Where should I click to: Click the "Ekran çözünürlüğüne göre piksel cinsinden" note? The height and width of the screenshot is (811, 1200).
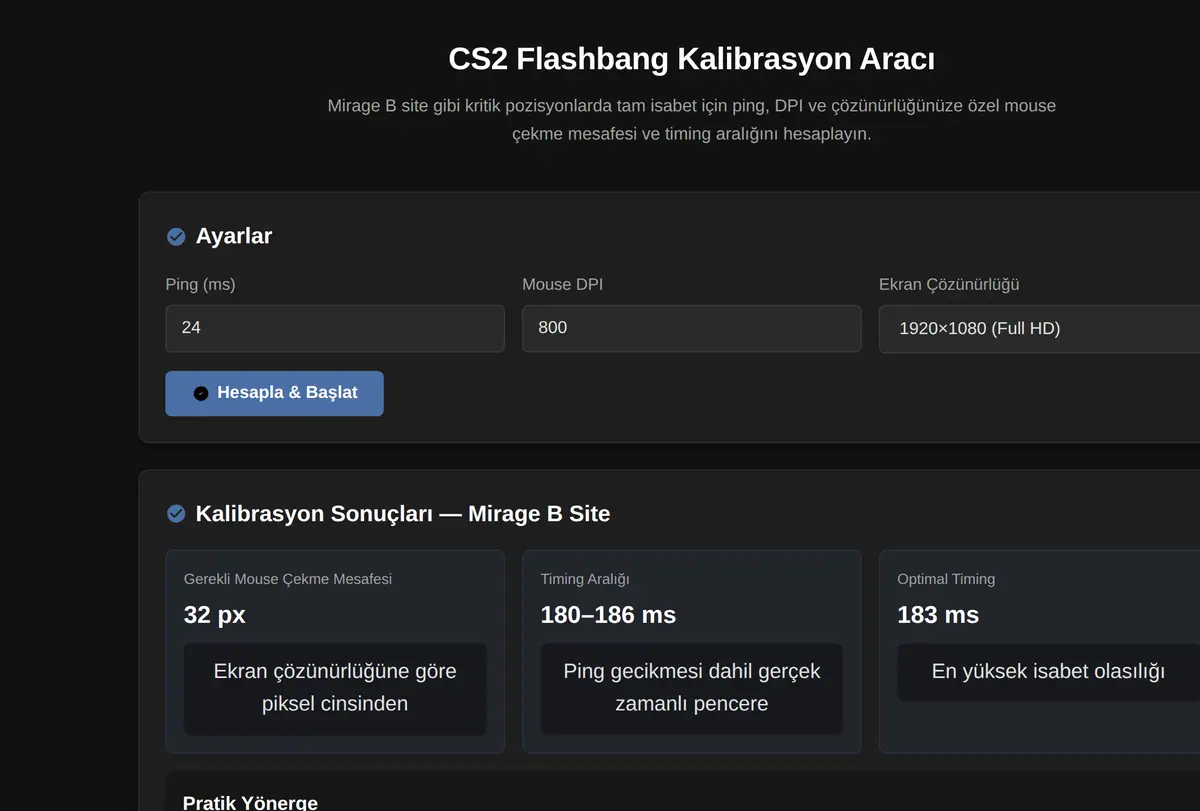335,688
